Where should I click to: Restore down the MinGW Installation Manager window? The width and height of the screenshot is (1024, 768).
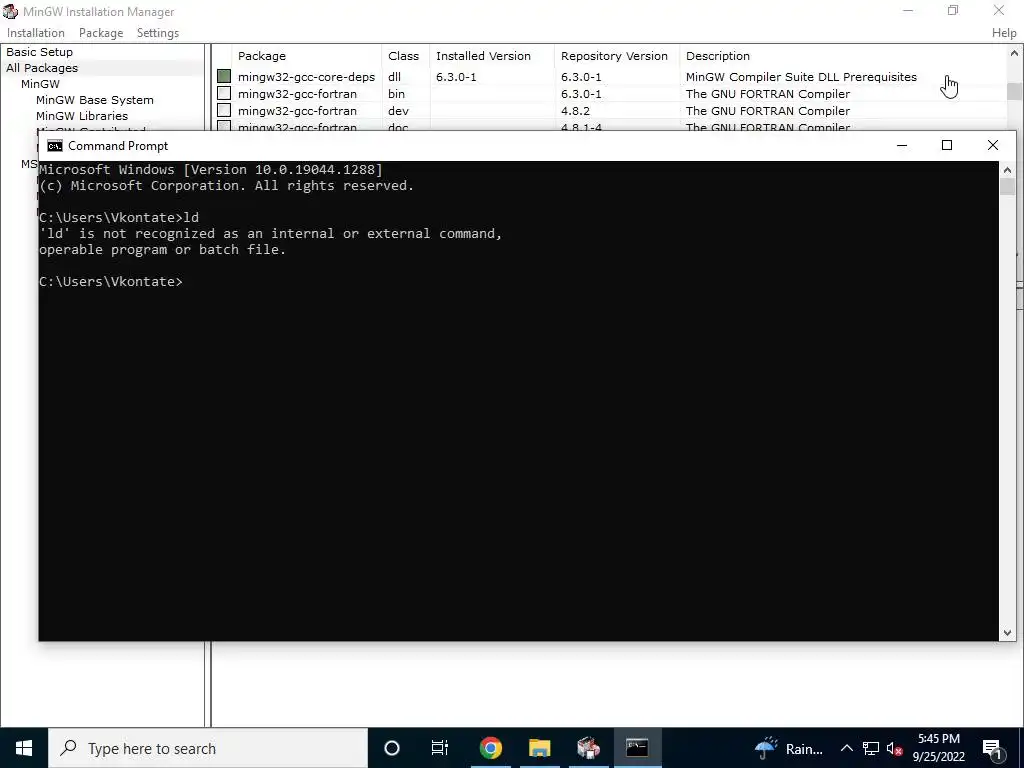coord(953,10)
